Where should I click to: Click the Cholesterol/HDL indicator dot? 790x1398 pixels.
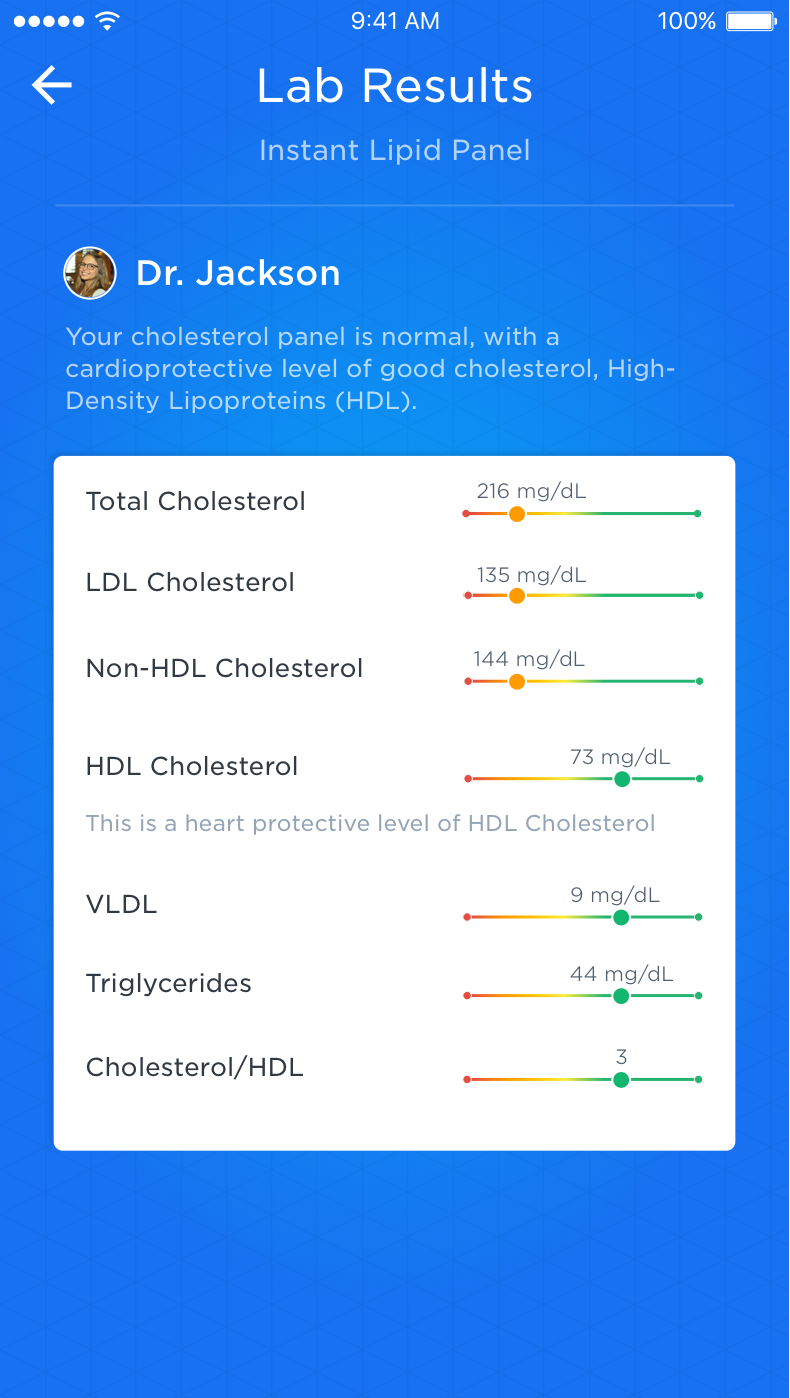click(x=622, y=1079)
